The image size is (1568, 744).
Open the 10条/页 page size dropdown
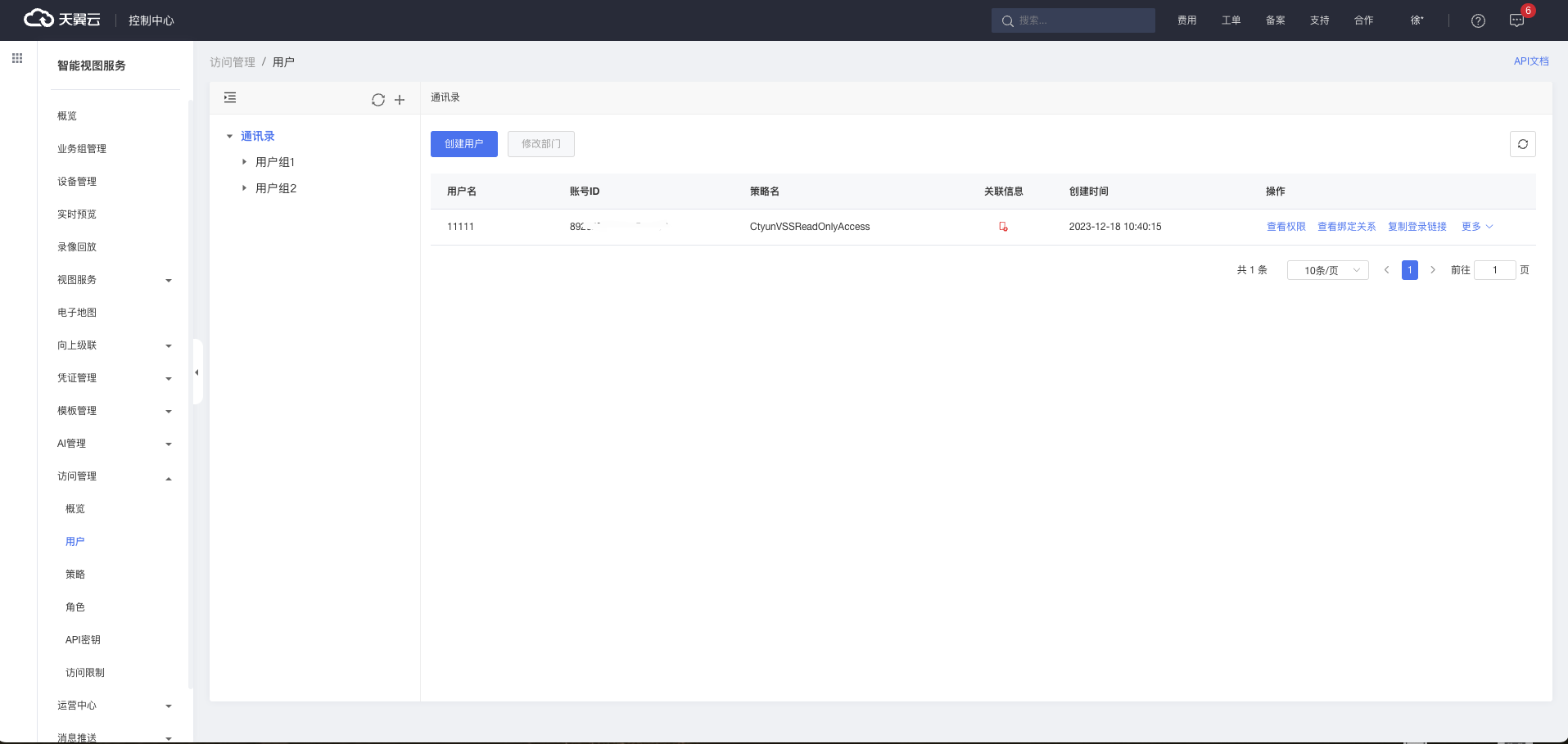click(1327, 270)
